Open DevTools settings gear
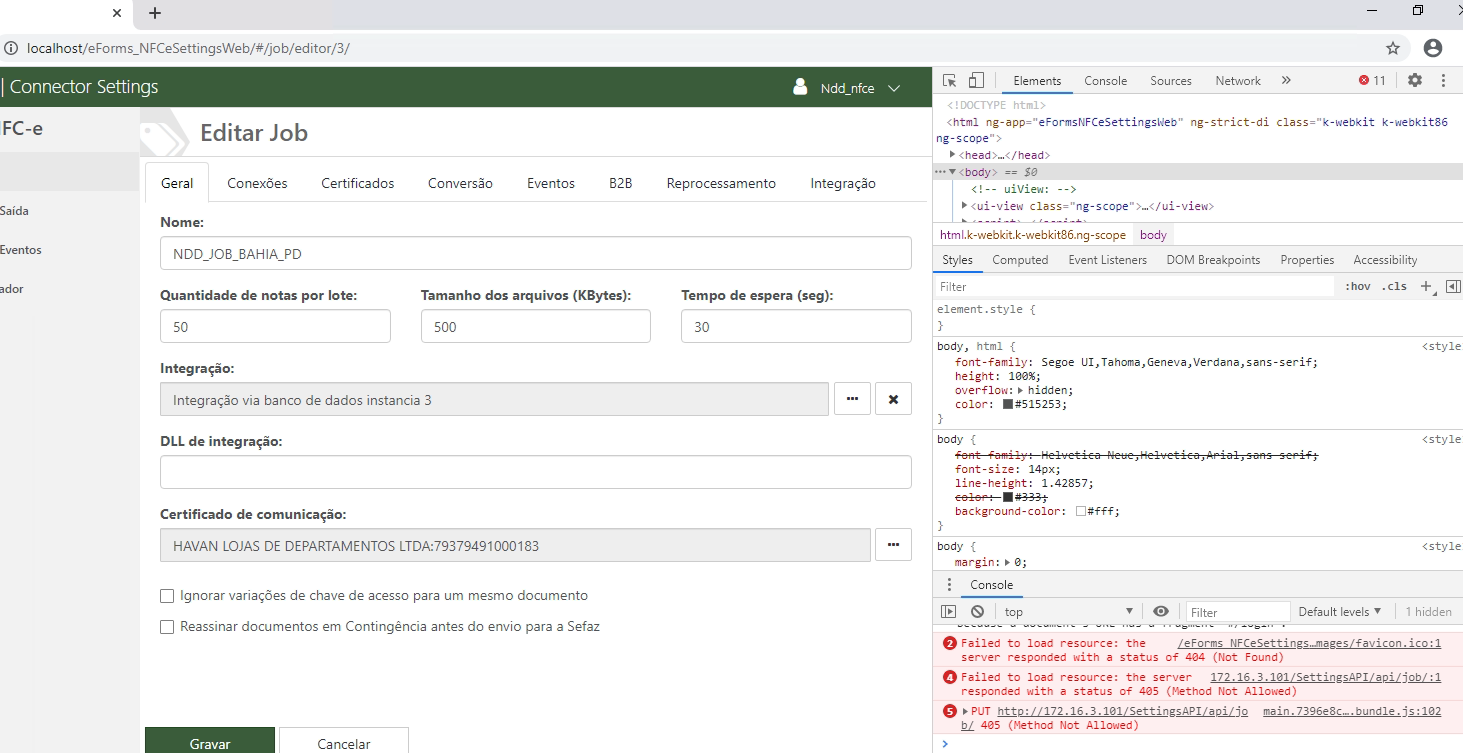Viewport: 1463px width, 753px height. click(x=1414, y=81)
